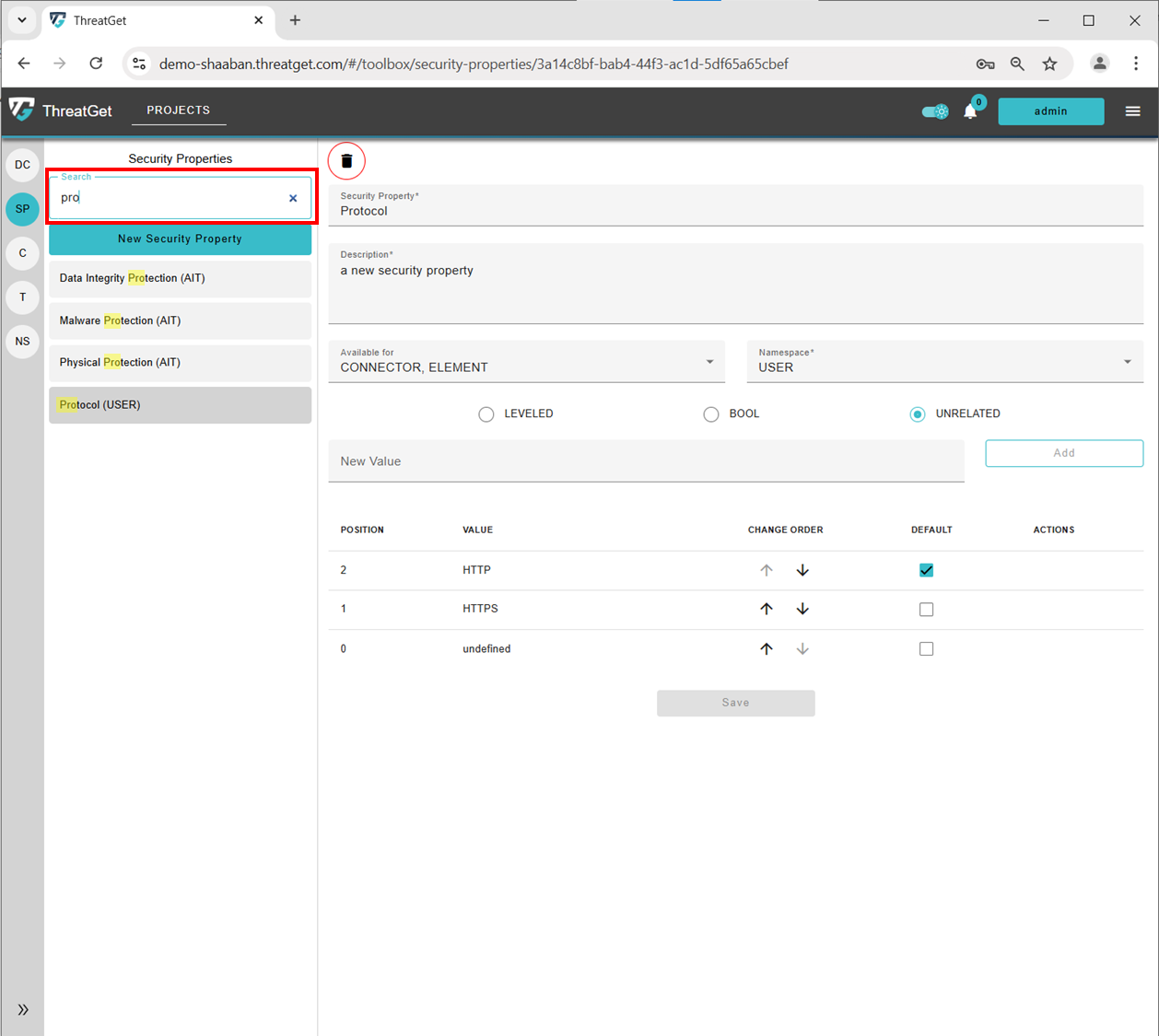Viewport: 1159px width, 1036px height.
Task: Select the SP sidebar section
Action: tap(23, 209)
